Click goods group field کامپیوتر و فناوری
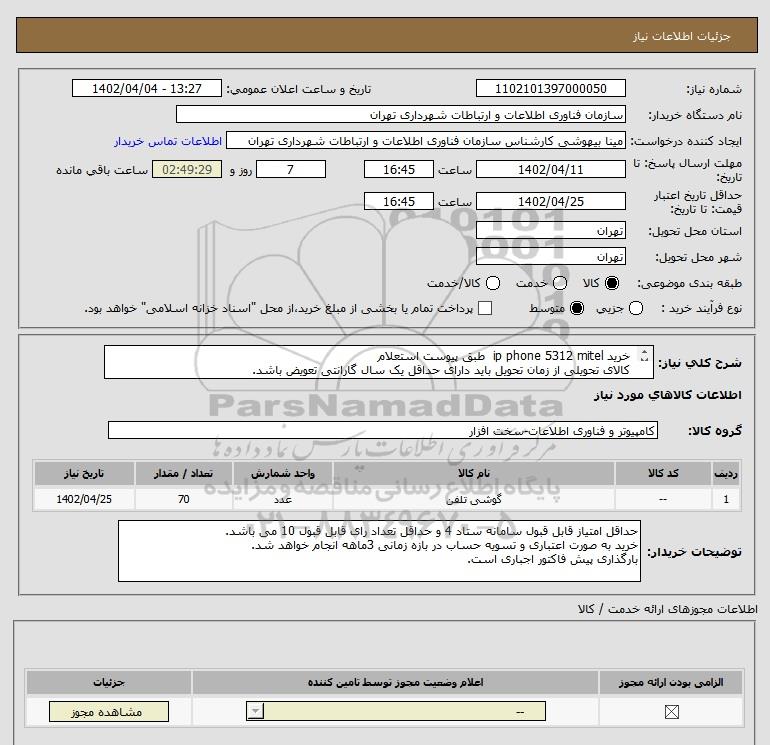This screenshot has height=745, width=770. point(383,431)
